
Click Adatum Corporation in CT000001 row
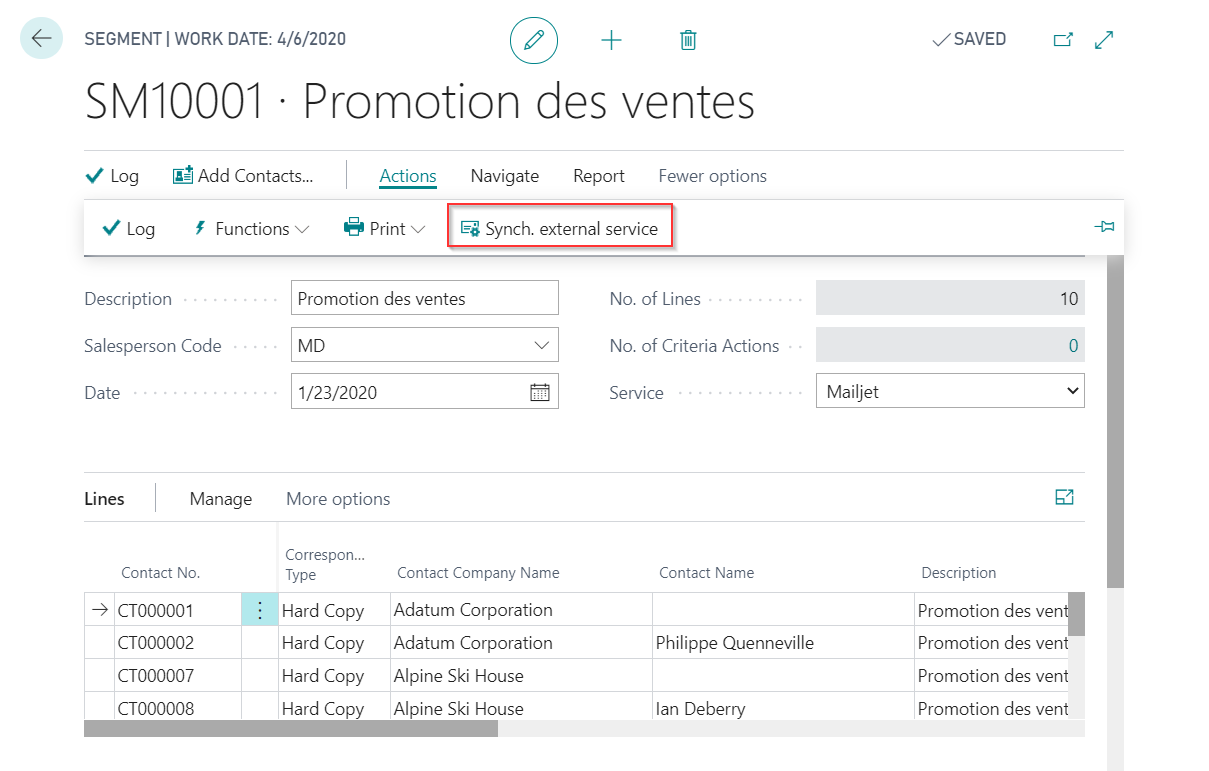(x=473, y=610)
